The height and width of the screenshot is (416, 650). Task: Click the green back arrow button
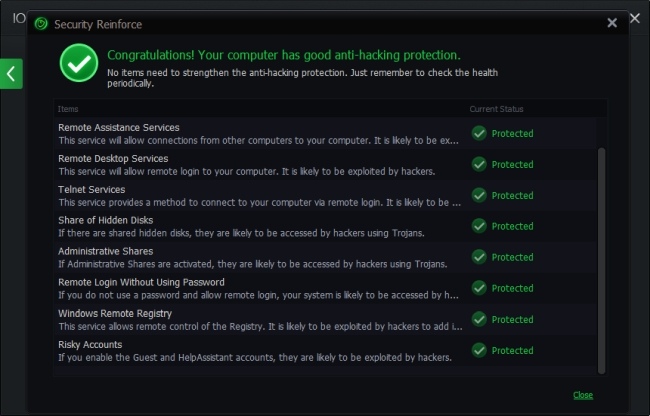(11, 74)
